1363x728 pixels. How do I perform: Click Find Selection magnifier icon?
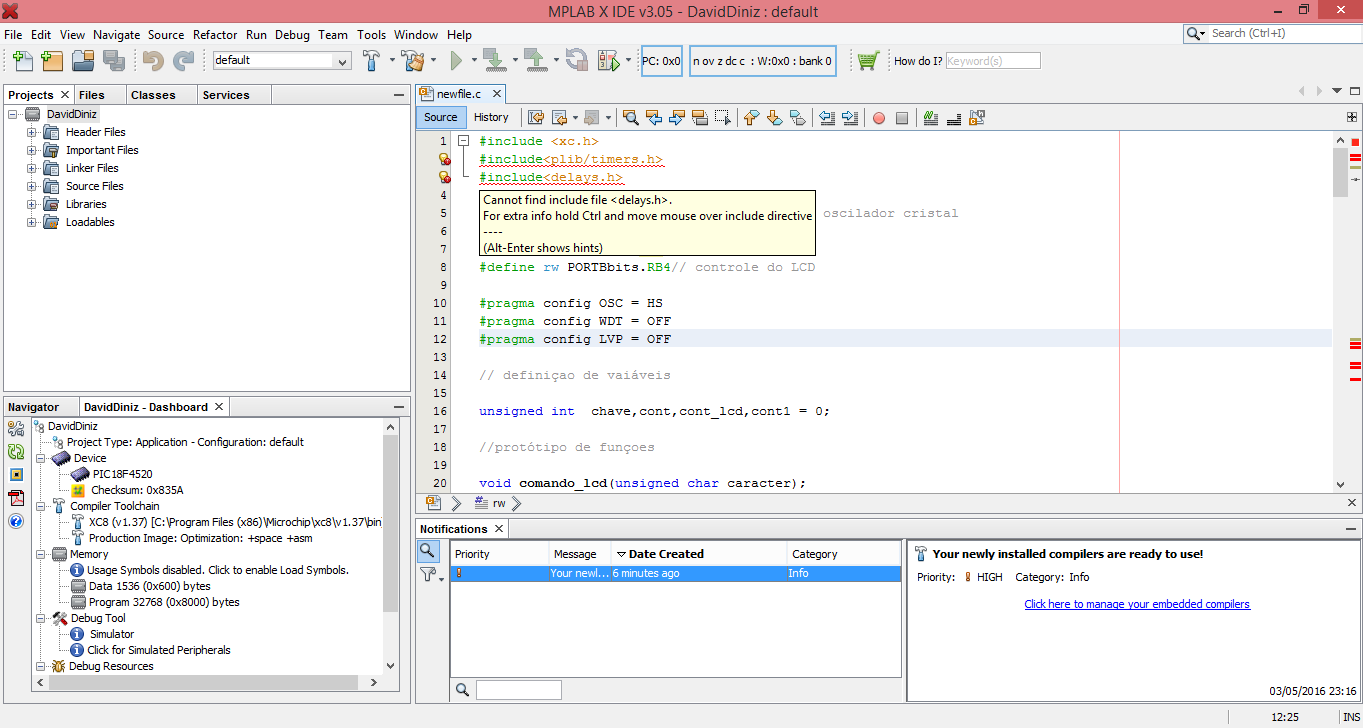coord(631,118)
